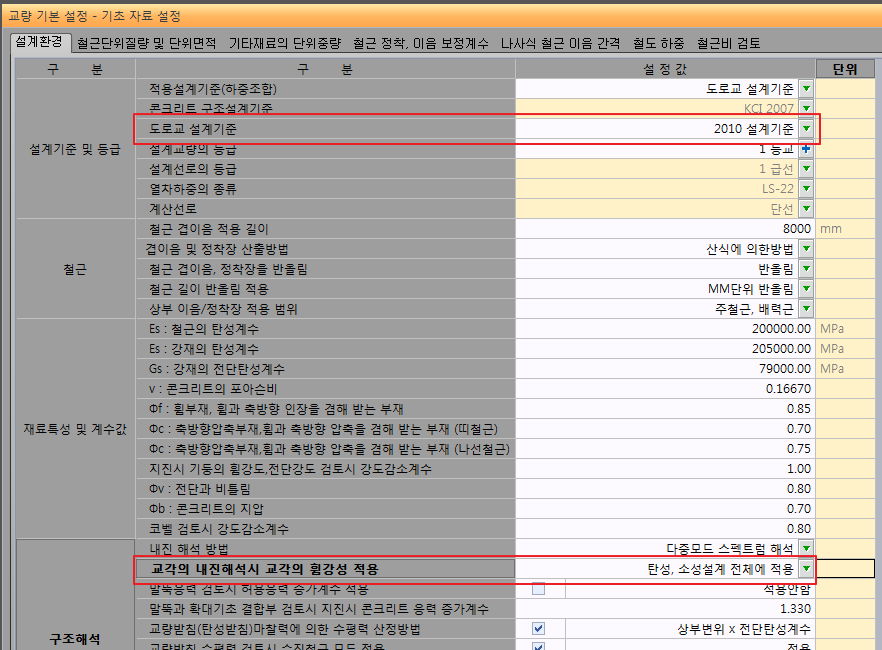Click green arrow for 설계선로의 등급
This screenshot has width=882, height=650.
pyautogui.click(x=806, y=169)
